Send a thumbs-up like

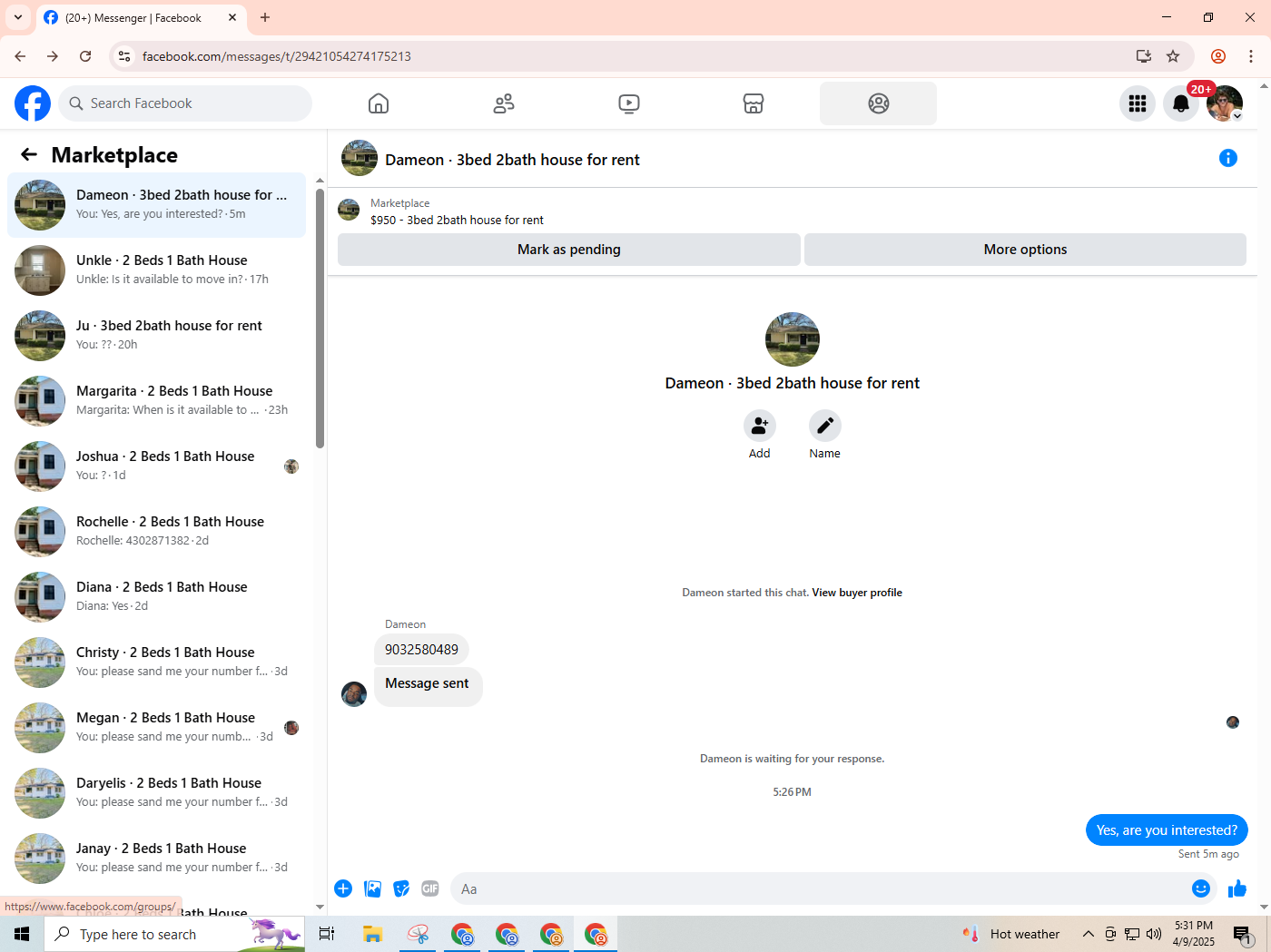(1237, 888)
